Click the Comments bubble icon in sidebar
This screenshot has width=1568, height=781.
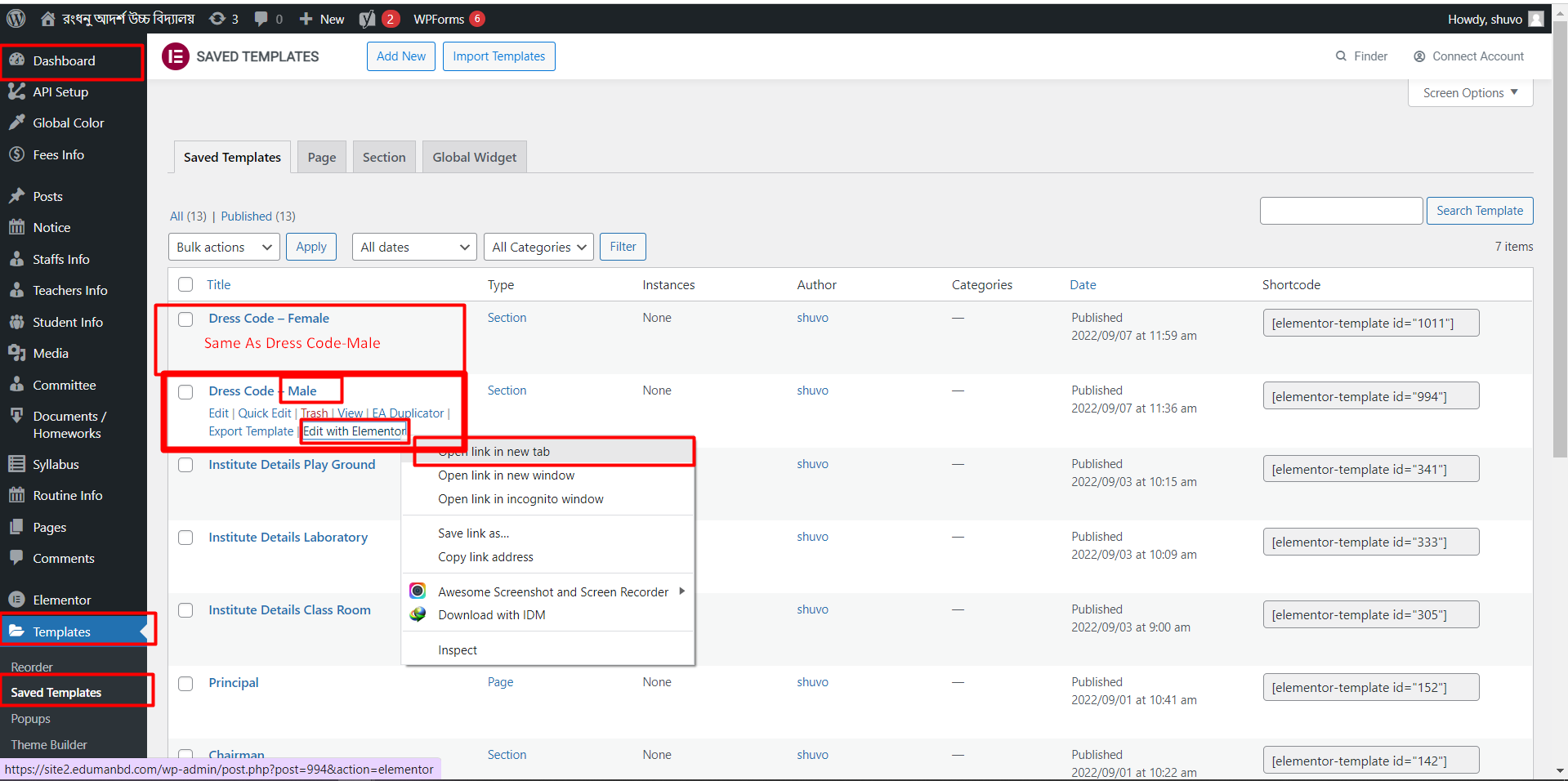pyautogui.click(x=16, y=558)
